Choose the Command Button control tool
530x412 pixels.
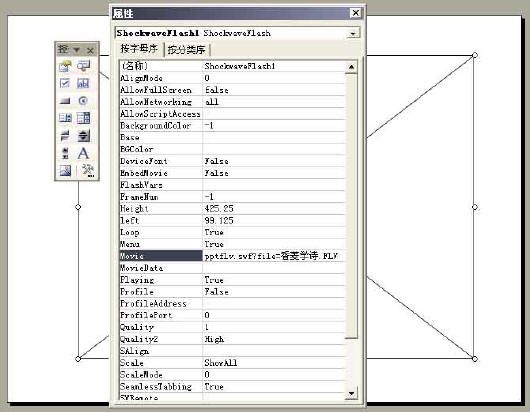point(65,101)
